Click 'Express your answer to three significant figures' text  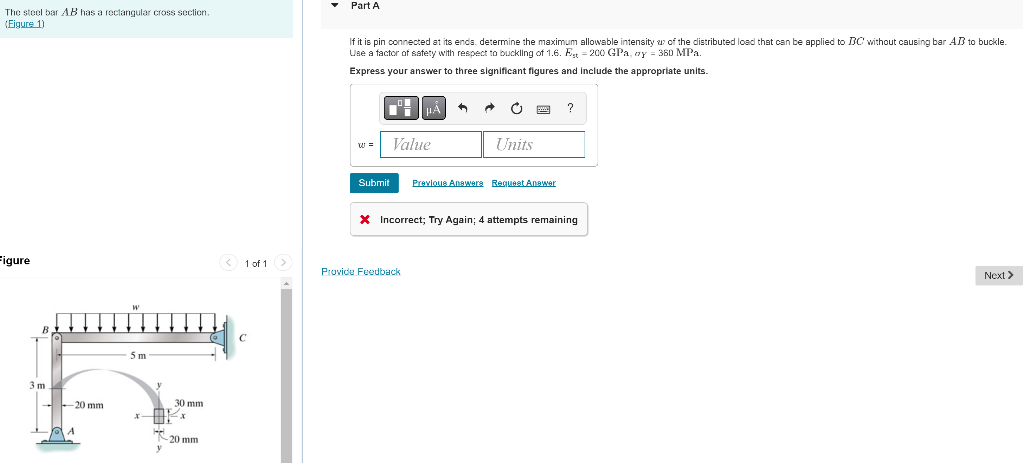tap(528, 71)
